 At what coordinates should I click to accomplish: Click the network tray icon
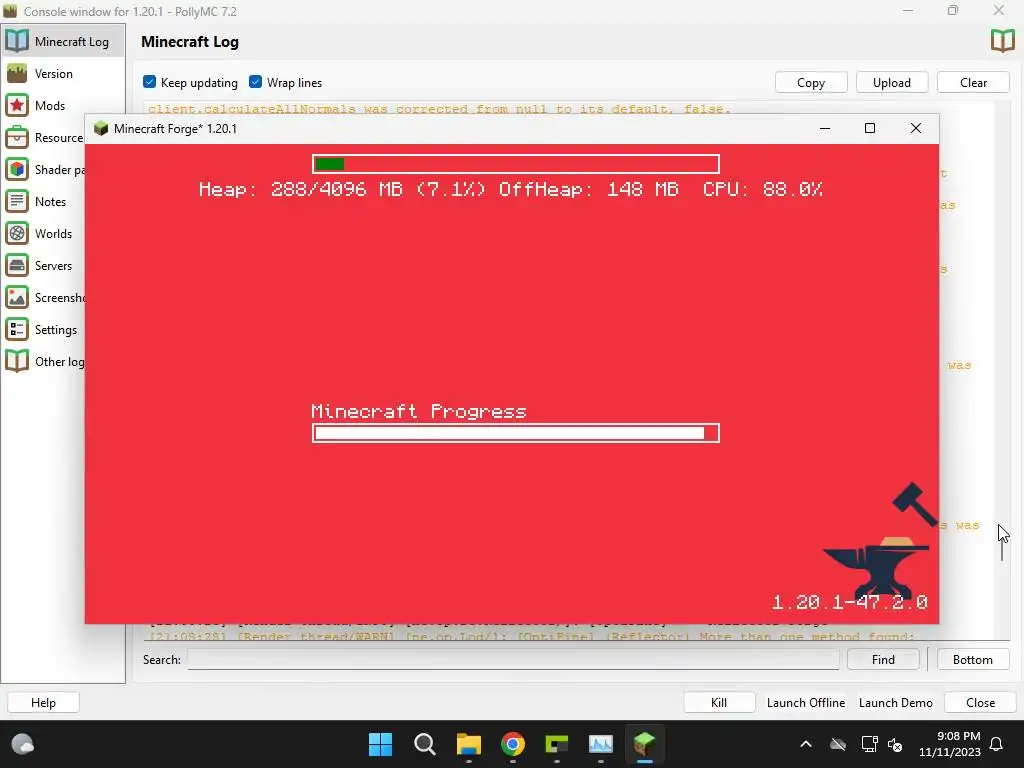(869, 744)
